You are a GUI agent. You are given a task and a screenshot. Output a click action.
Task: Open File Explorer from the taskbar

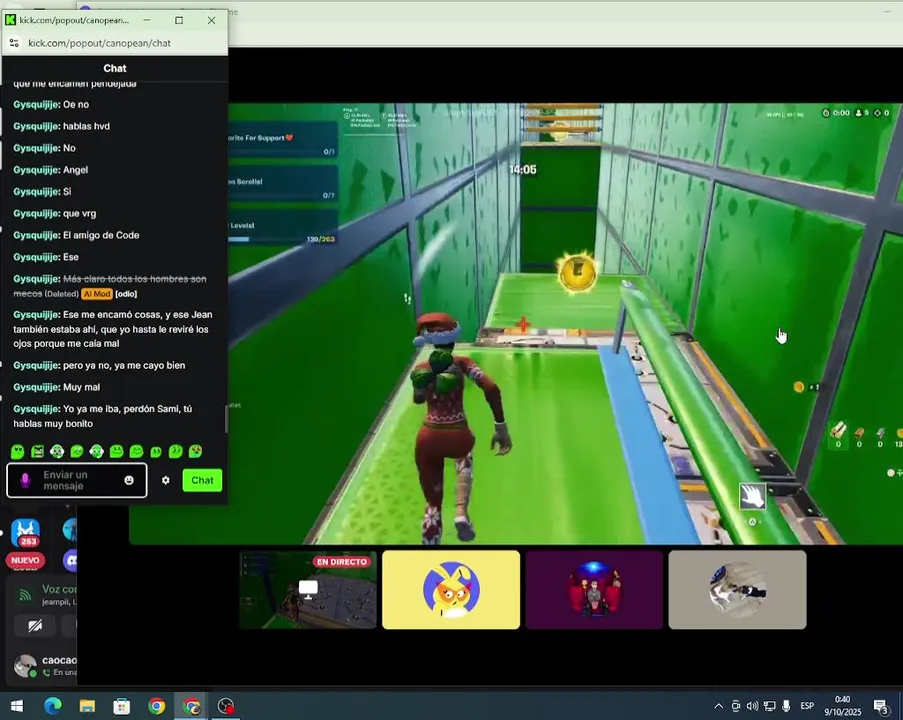(88, 706)
